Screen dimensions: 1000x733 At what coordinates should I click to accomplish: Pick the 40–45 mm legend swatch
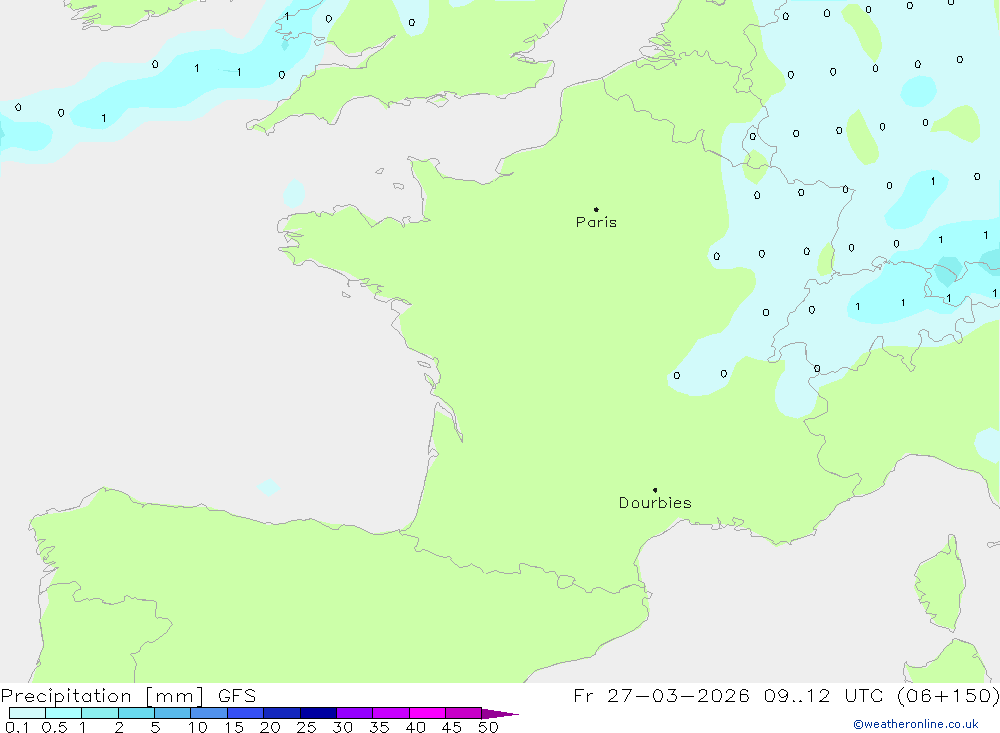pos(427,713)
